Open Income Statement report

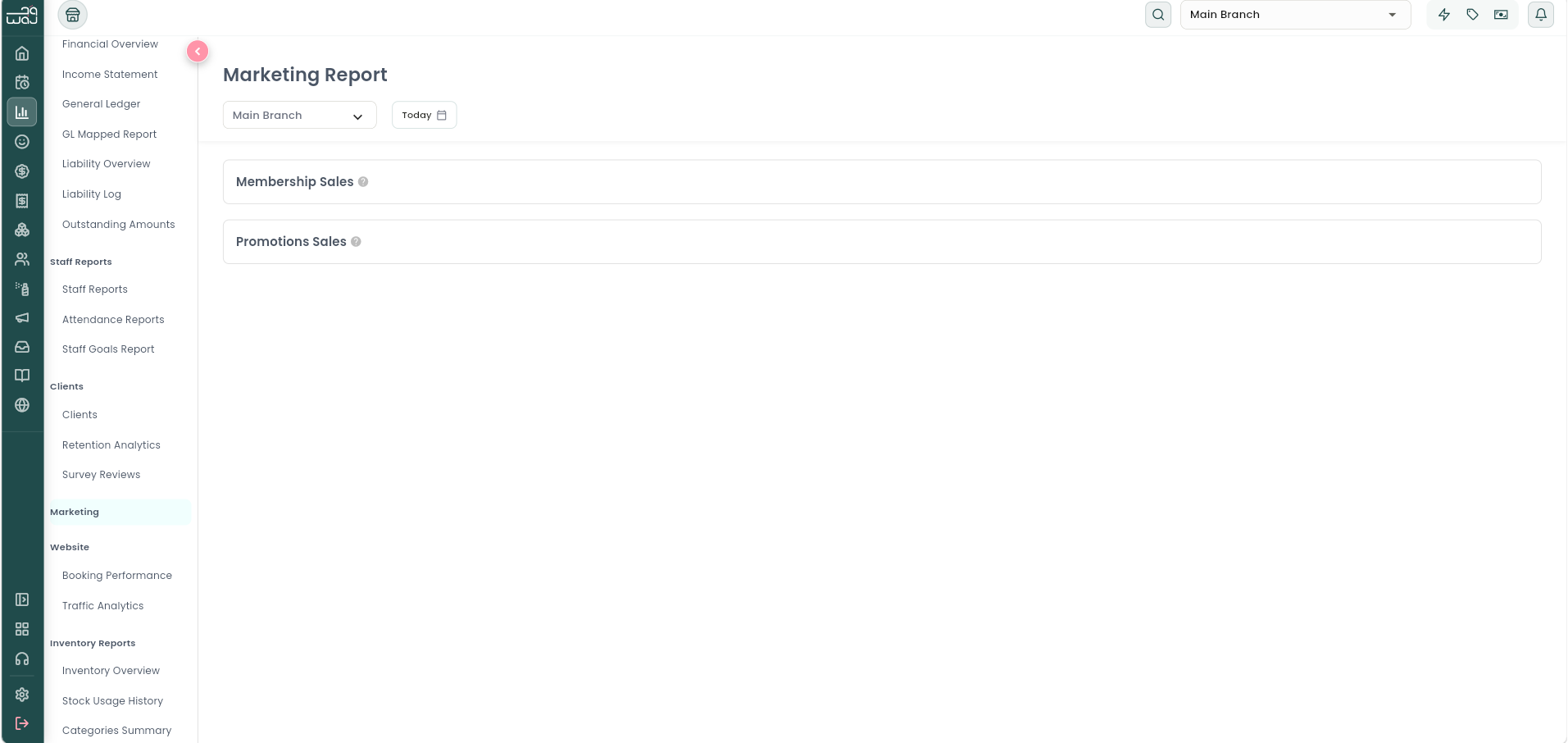(x=110, y=75)
